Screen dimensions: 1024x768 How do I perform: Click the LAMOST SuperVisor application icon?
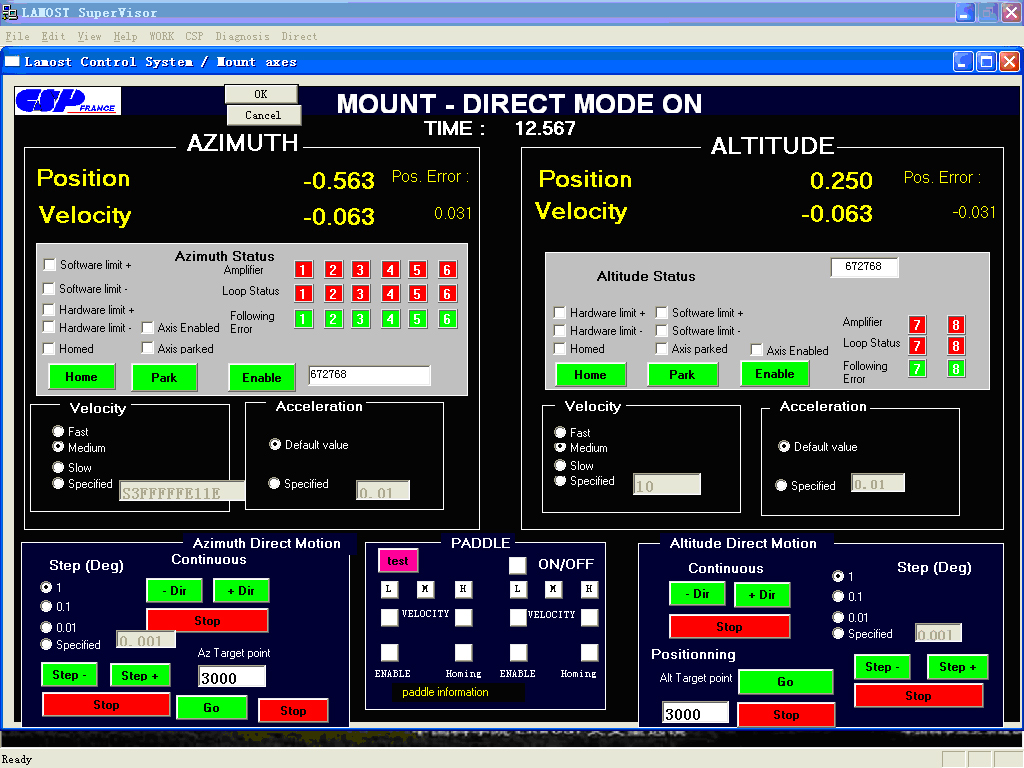pyautogui.click(x=9, y=12)
